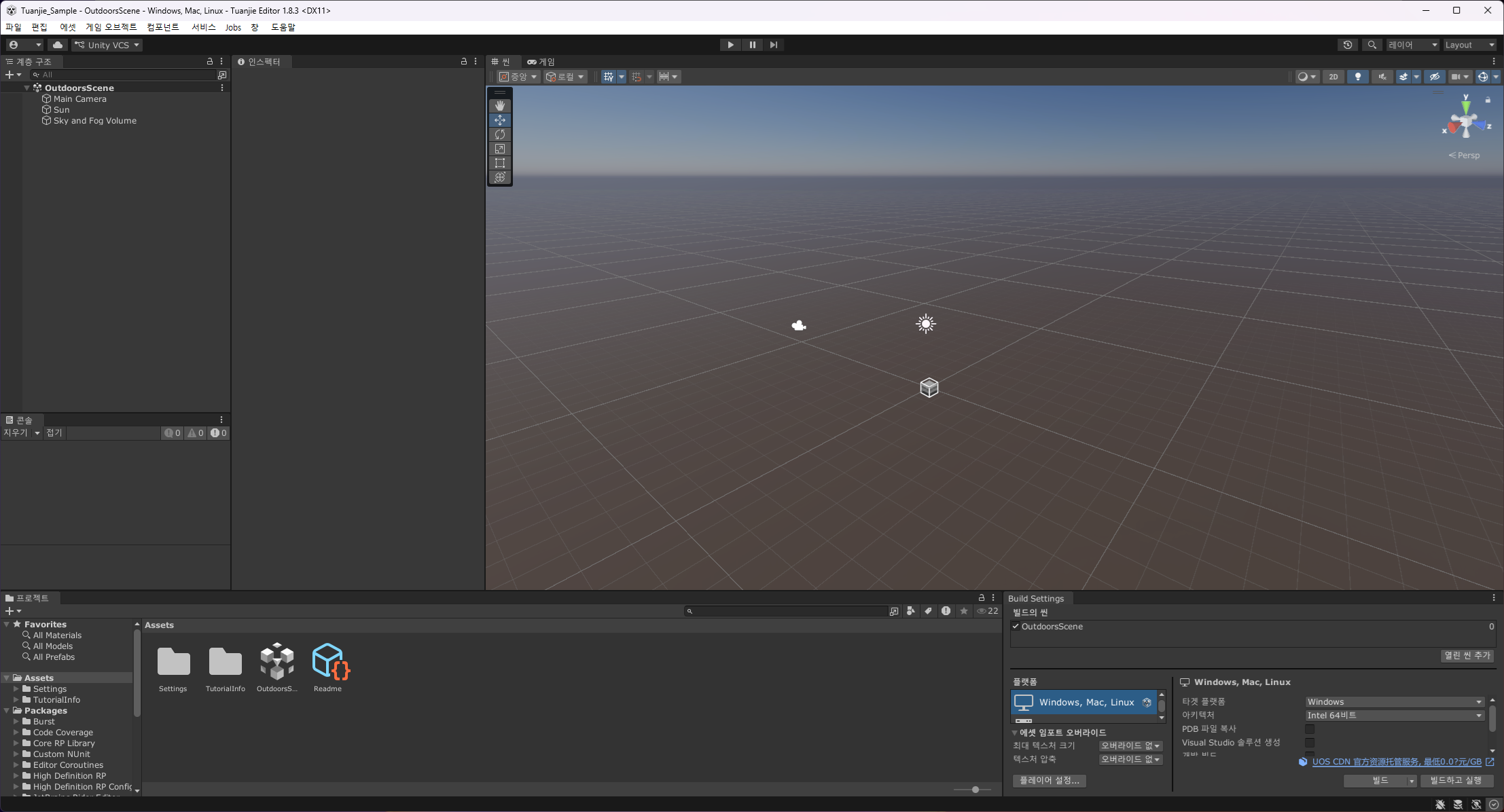Click the cloud services icon

[58, 45]
